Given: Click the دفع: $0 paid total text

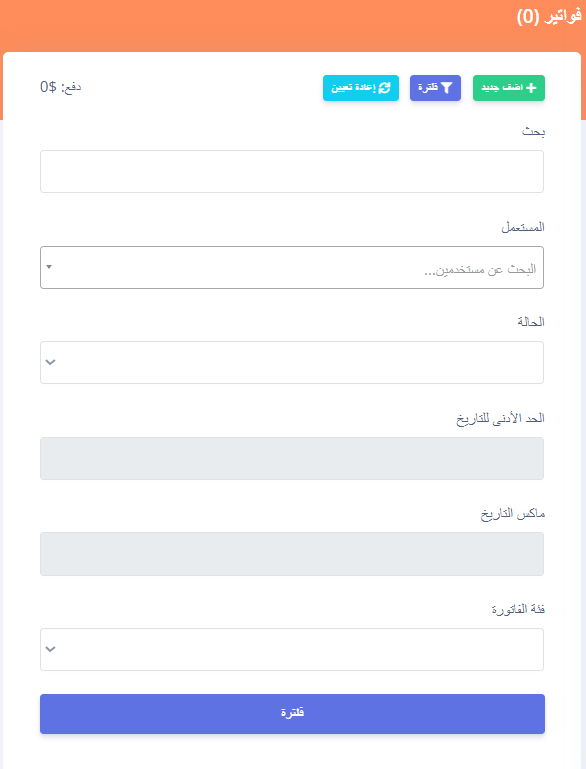Looking at the screenshot, I should point(60,87).
